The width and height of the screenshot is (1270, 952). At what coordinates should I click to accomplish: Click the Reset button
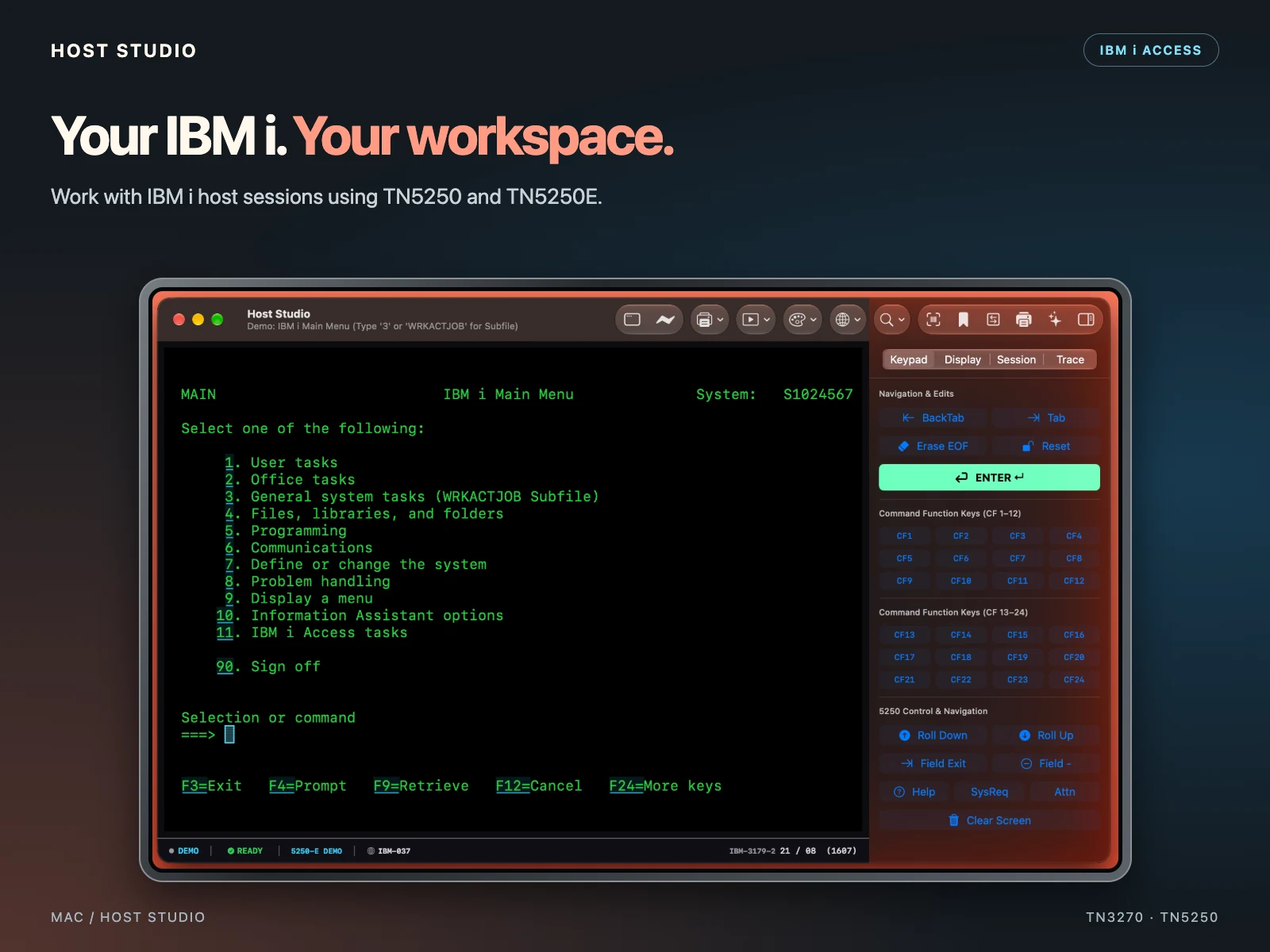point(1046,447)
